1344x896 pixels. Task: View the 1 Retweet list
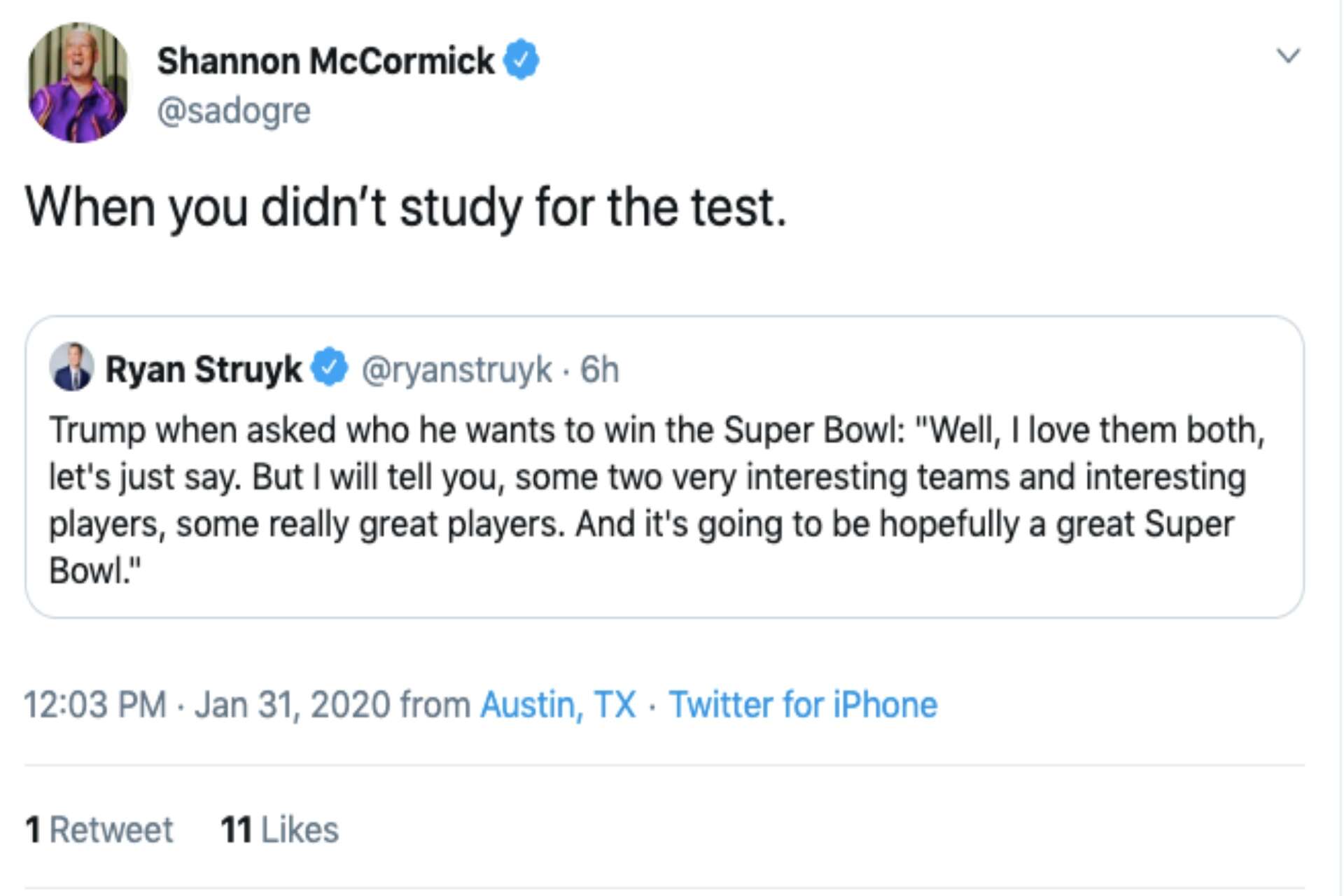[99, 829]
